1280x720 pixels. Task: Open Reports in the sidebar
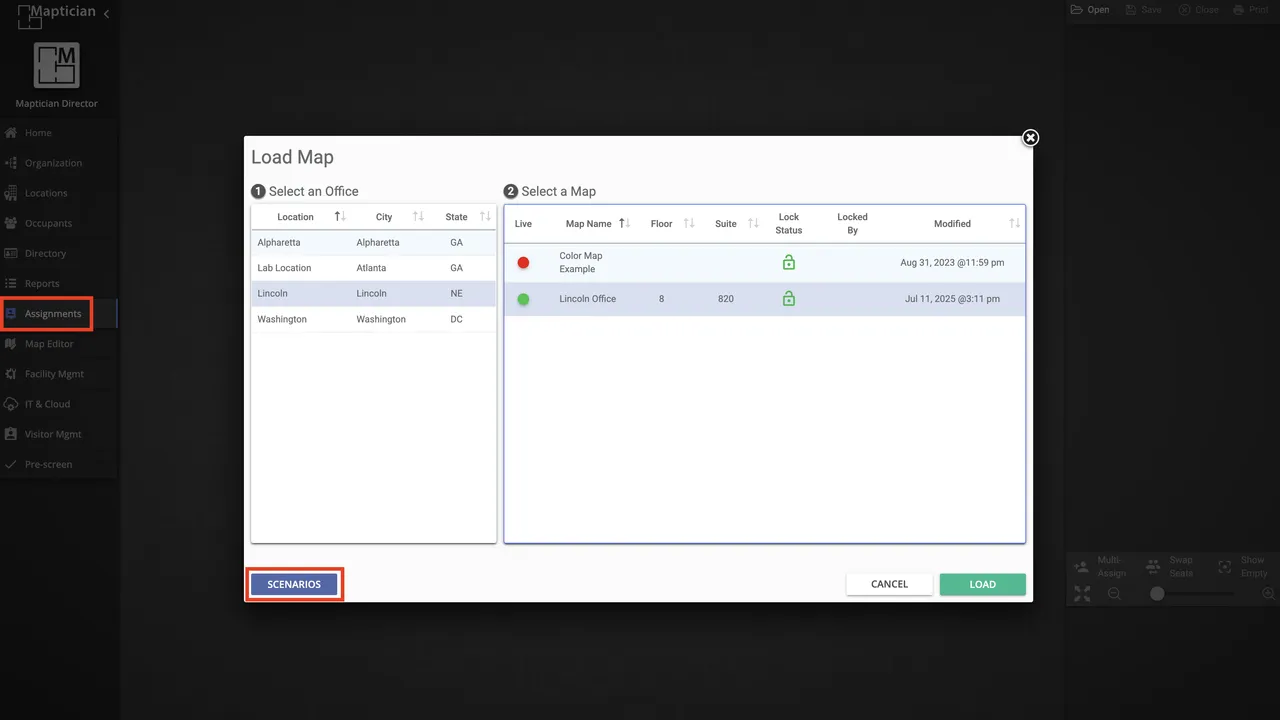[x=59, y=284]
